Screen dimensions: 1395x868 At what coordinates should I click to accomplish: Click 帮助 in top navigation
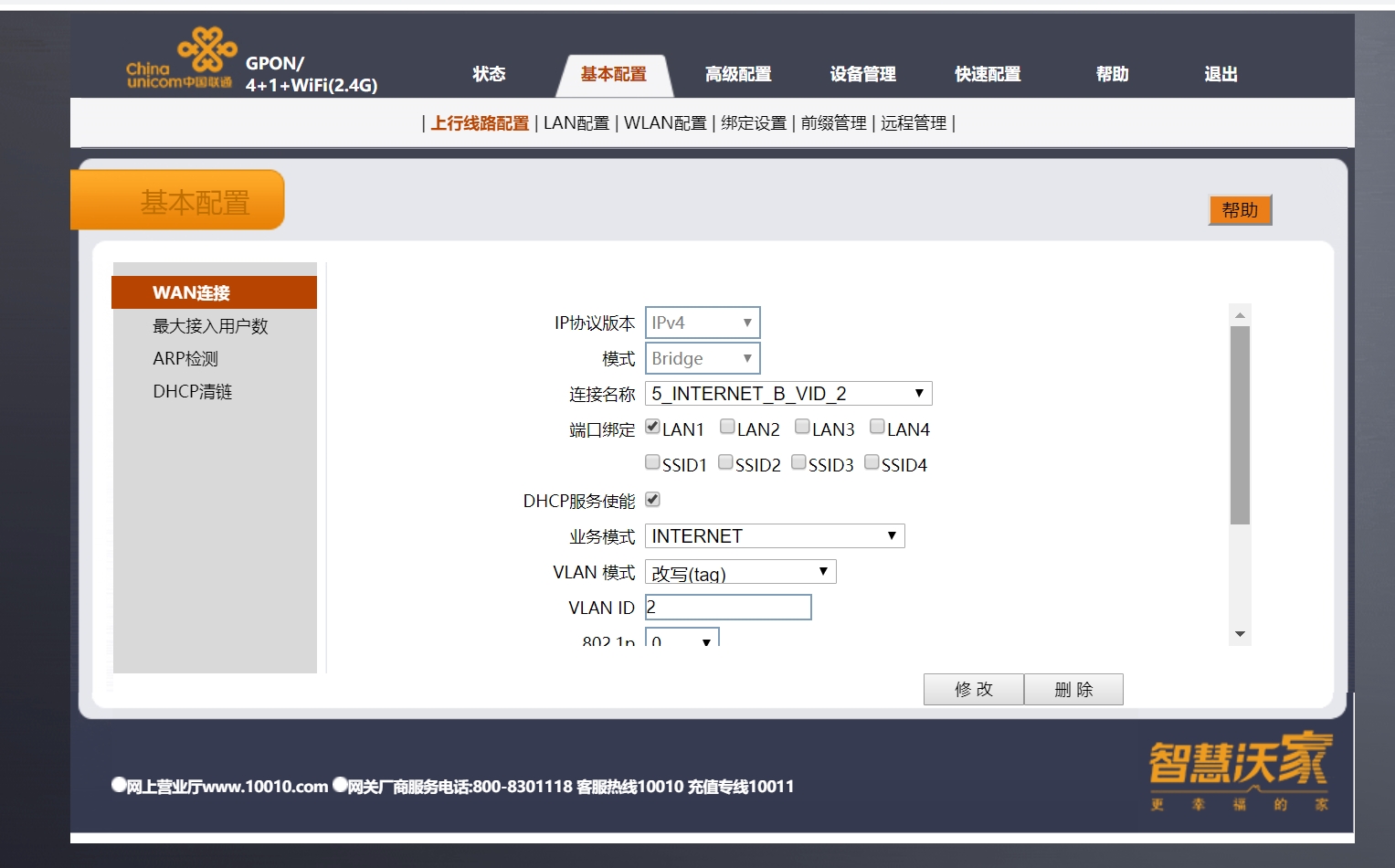[1113, 74]
